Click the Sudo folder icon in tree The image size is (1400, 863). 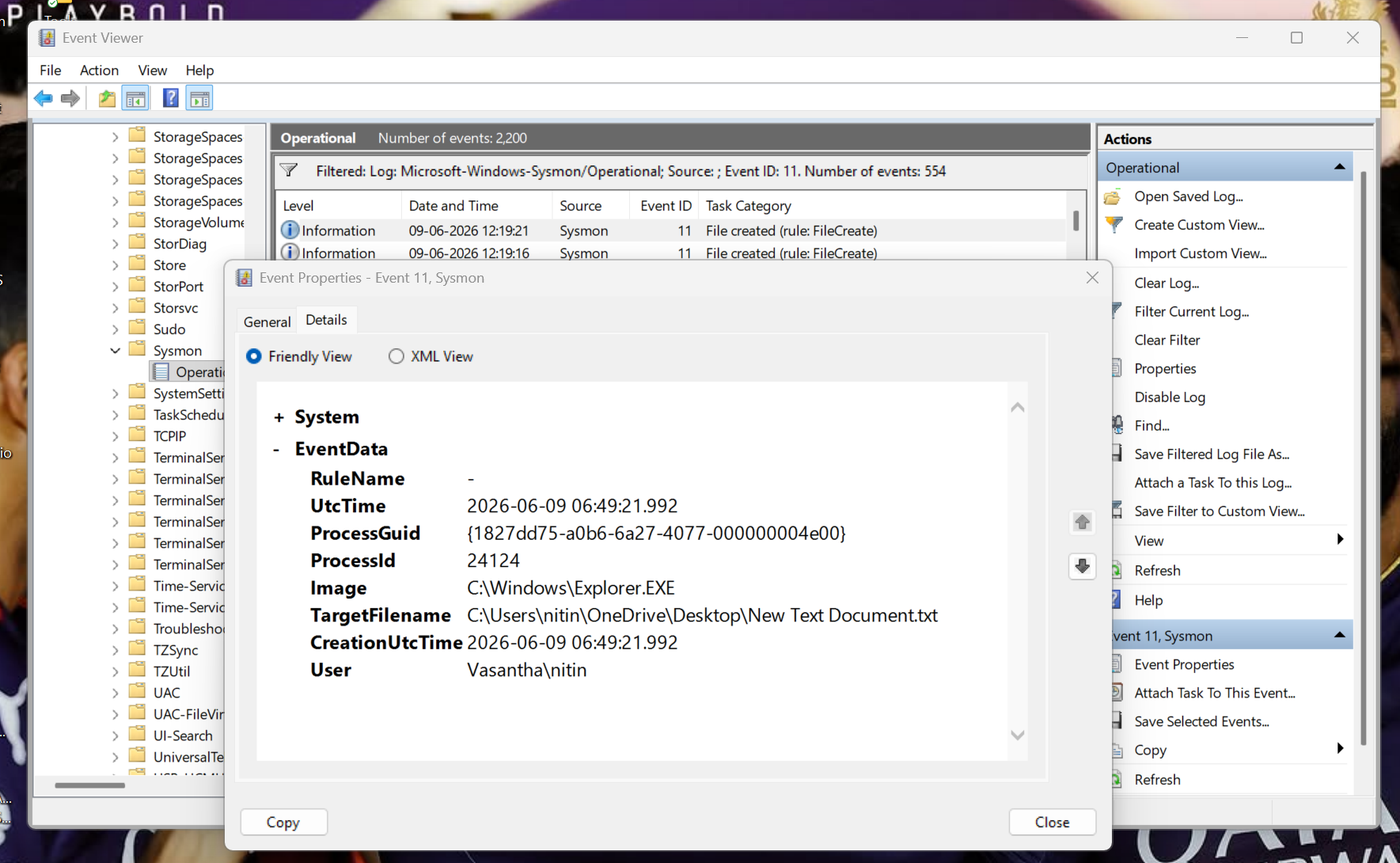[138, 328]
